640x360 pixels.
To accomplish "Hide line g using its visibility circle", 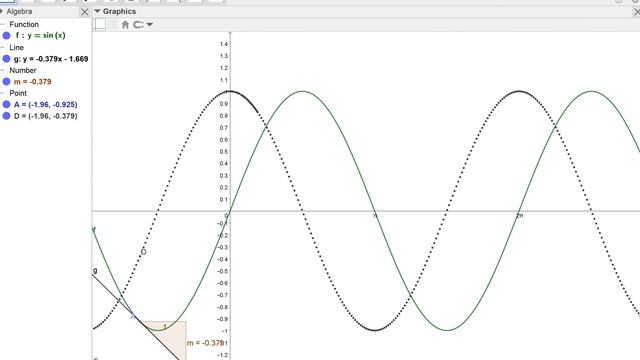I will pyautogui.click(x=6, y=59).
